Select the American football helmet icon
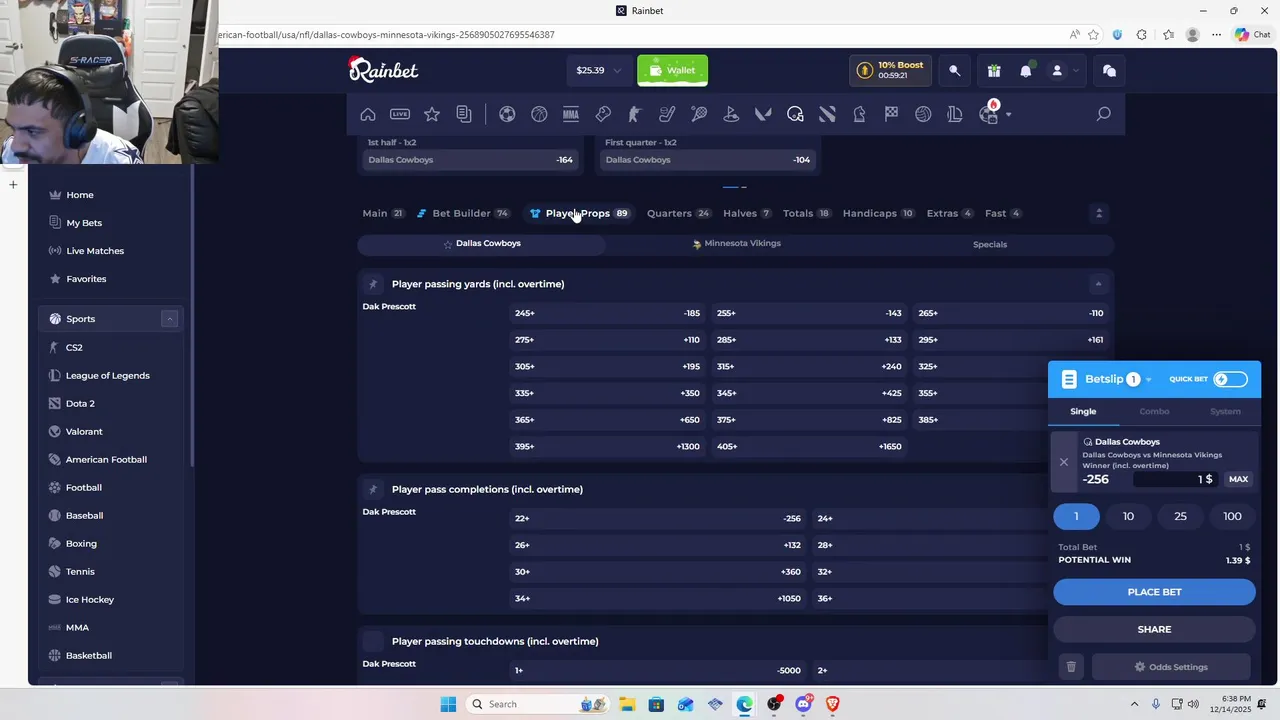 tap(795, 114)
